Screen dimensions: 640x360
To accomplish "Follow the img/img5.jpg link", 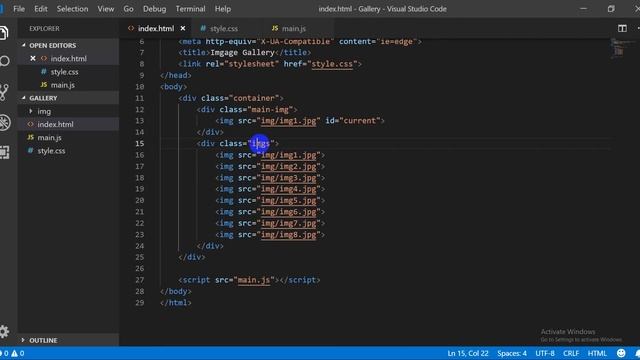I will (289, 200).
